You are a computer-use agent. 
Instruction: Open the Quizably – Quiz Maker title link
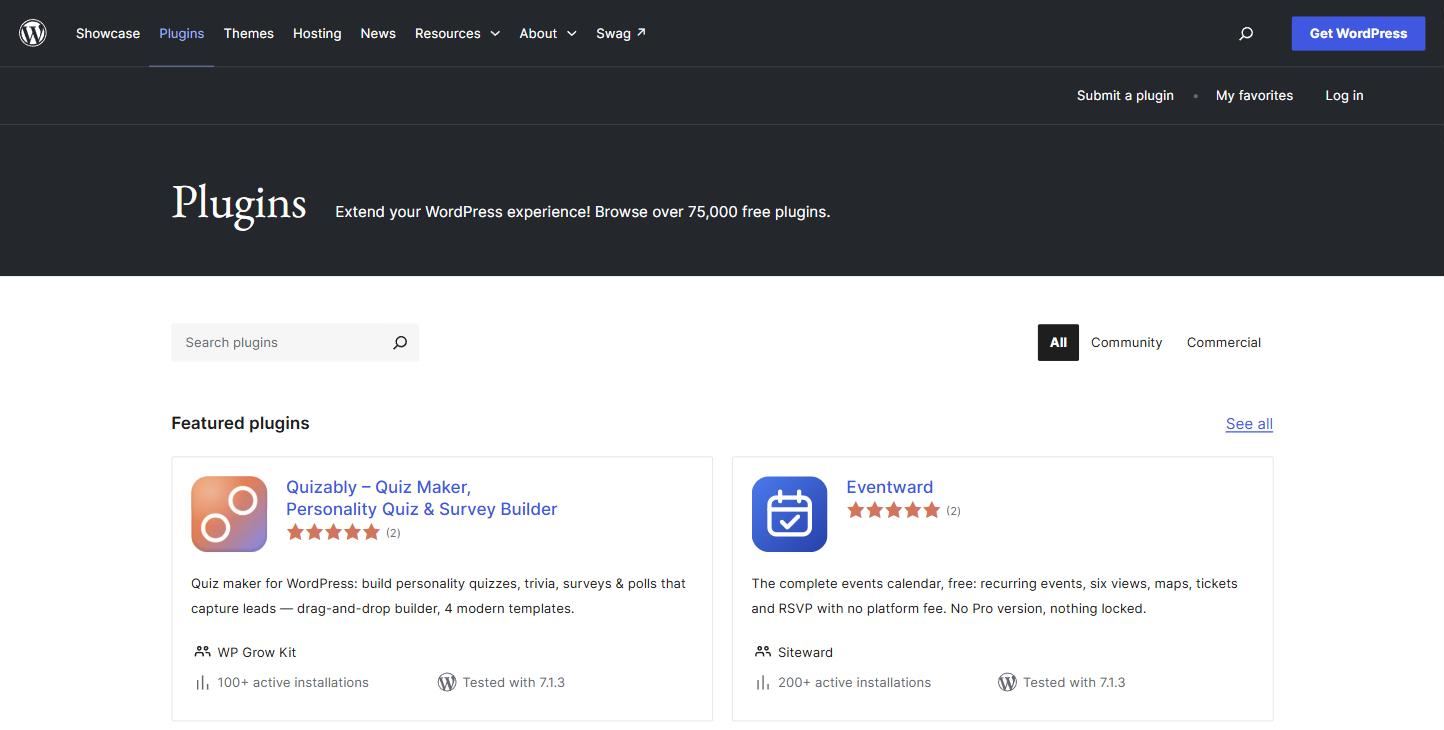422,498
